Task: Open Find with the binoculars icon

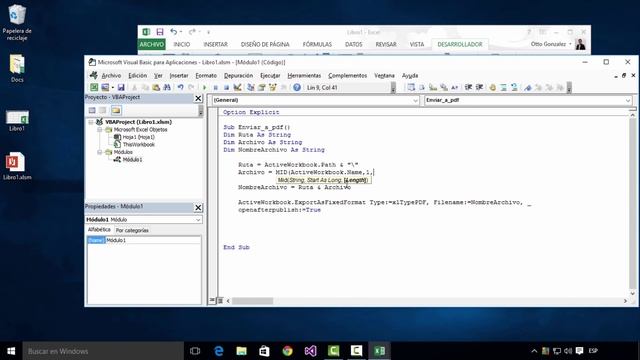Action: pyautogui.click(x=167, y=87)
